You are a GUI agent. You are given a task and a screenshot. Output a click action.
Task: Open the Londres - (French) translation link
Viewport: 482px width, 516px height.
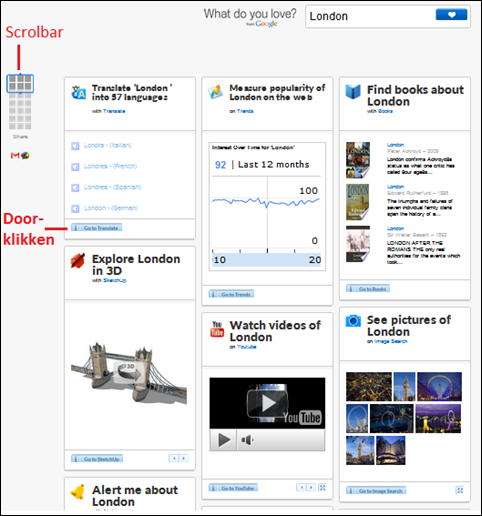(110, 166)
